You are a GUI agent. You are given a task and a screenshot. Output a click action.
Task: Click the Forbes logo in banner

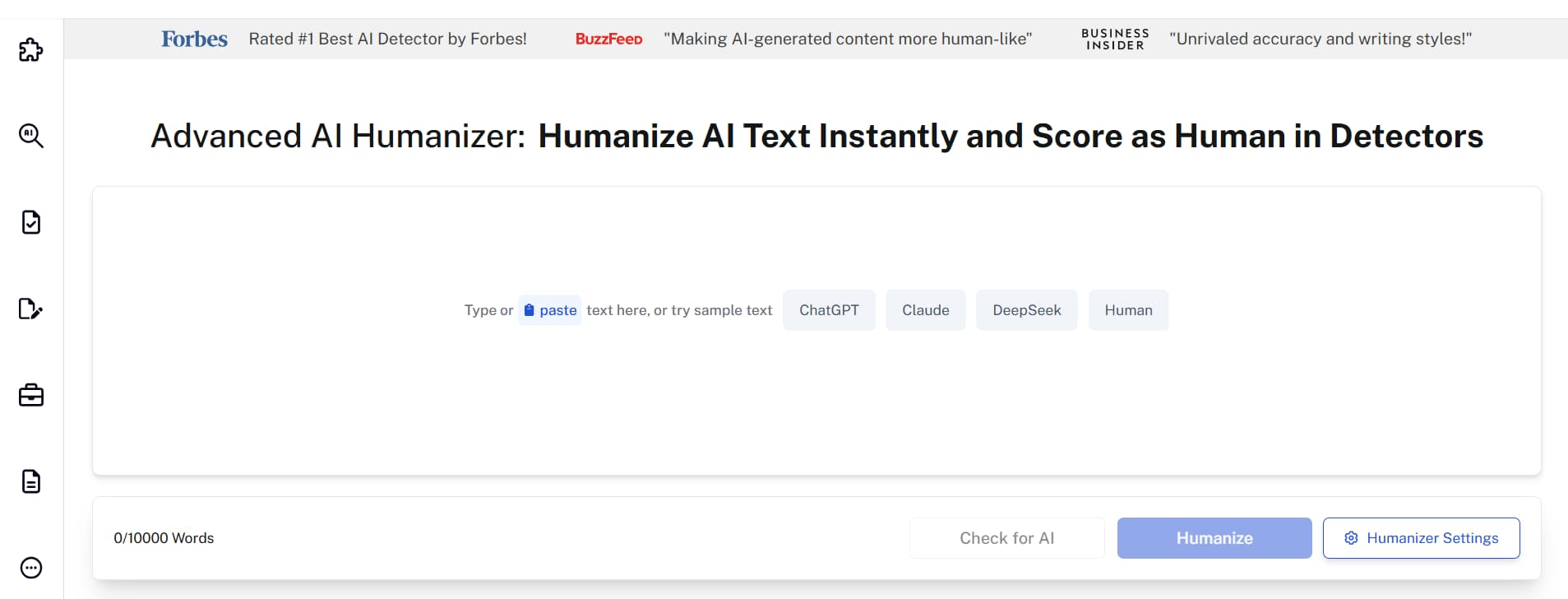pos(194,39)
